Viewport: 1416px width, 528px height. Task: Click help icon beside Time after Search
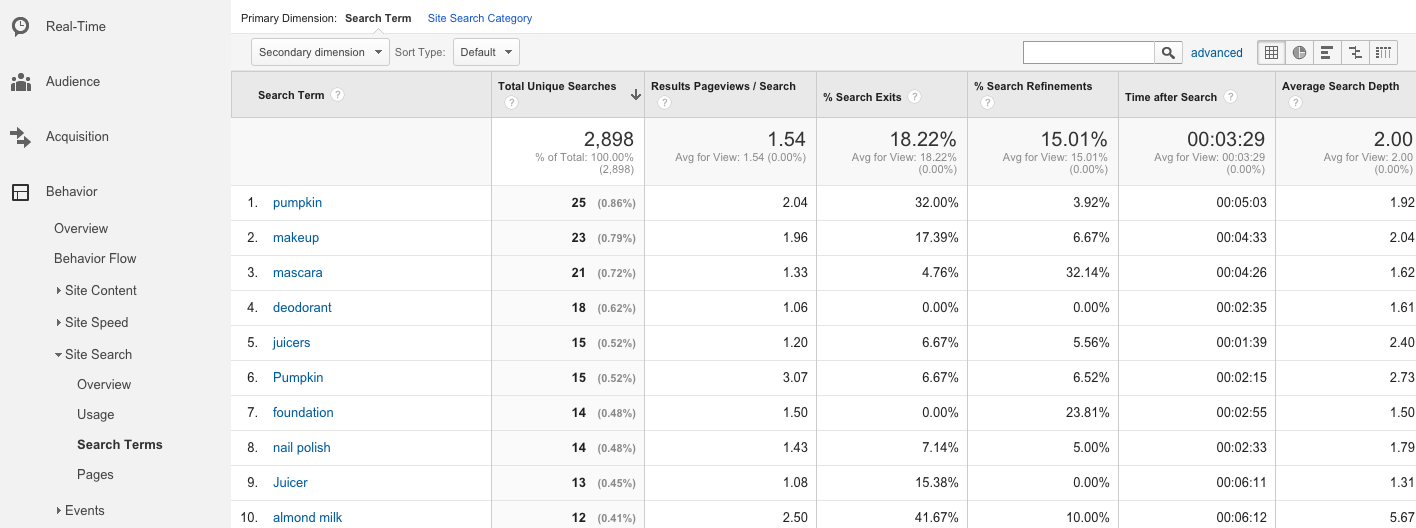tap(1230, 97)
